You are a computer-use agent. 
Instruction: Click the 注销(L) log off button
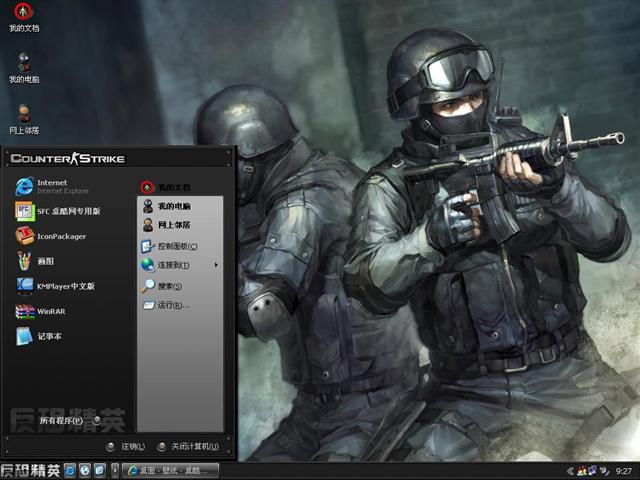pos(125,446)
